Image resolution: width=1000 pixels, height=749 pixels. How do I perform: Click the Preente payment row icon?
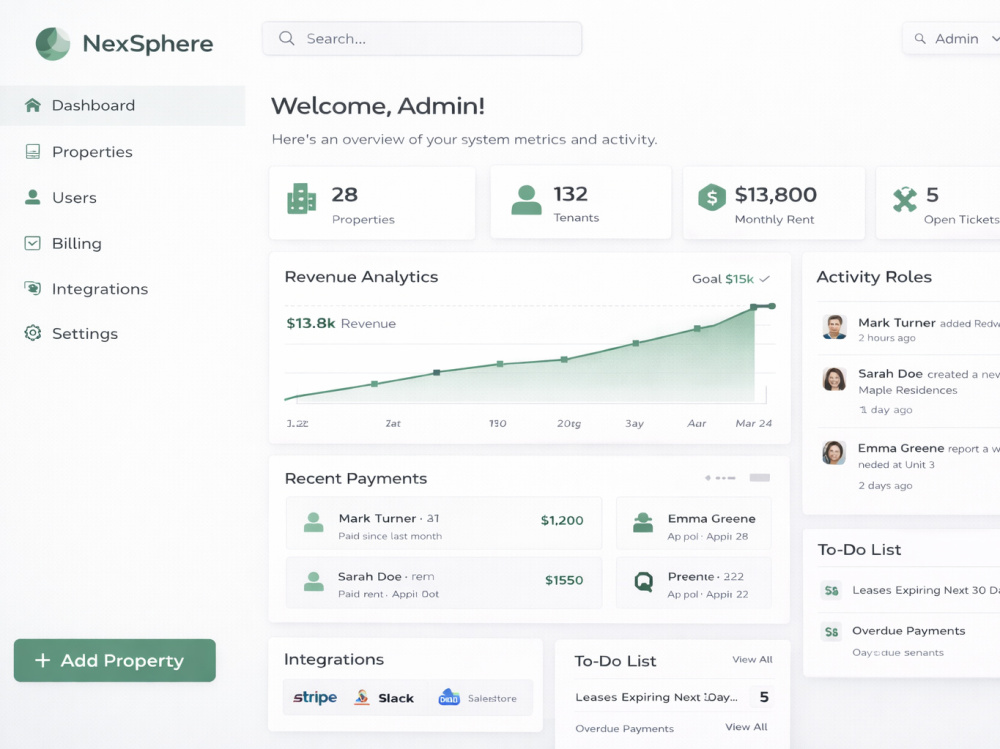pyautogui.click(x=643, y=581)
